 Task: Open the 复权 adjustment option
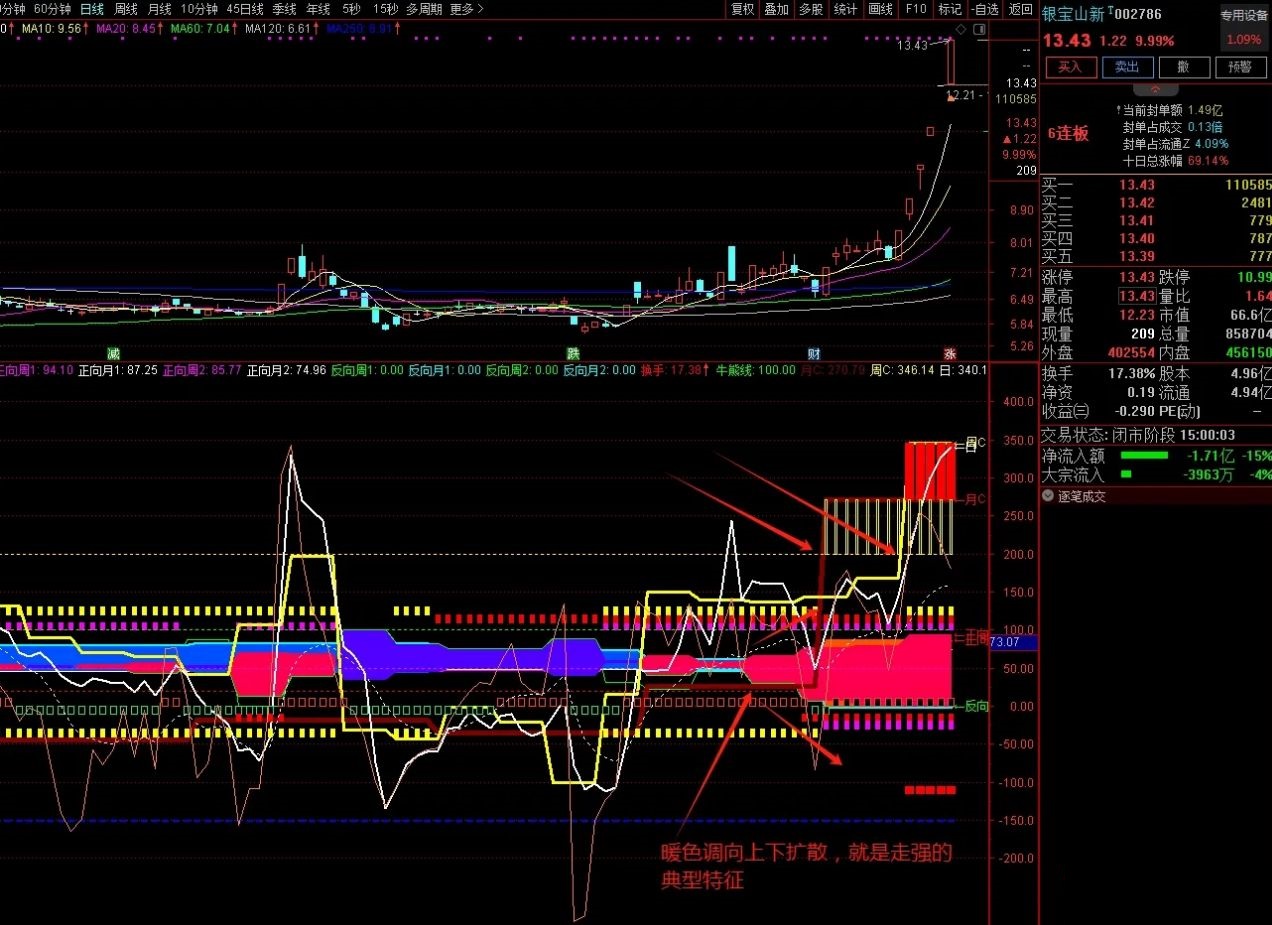pos(743,9)
